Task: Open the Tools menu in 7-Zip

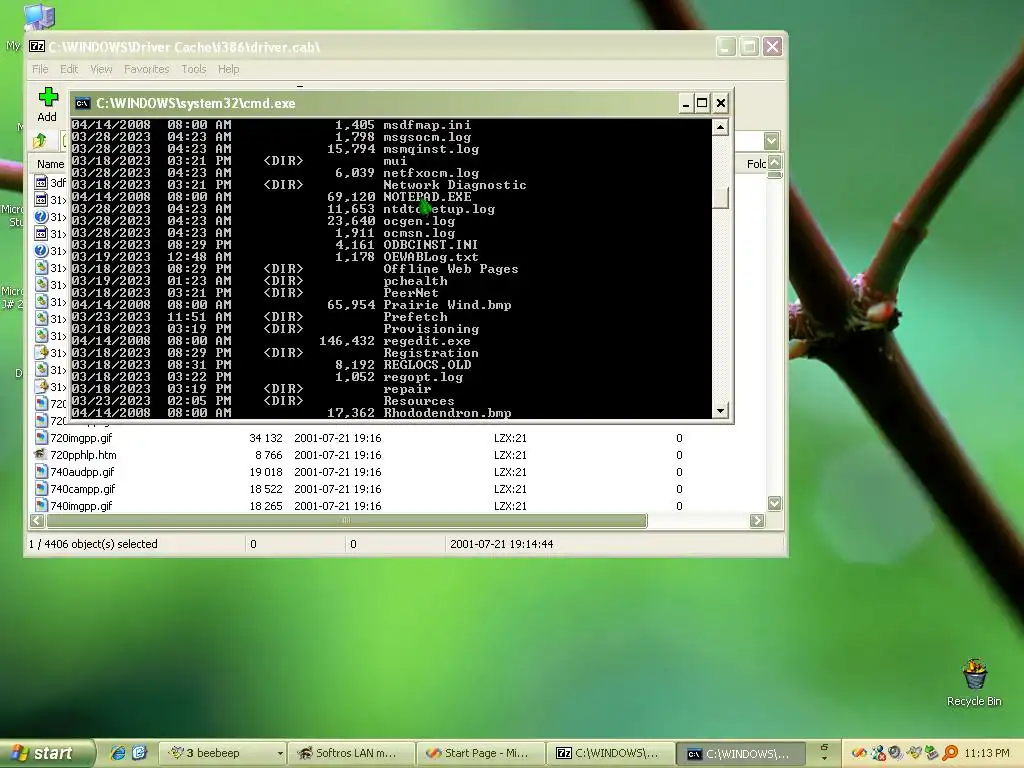Action: coord(193,69)
